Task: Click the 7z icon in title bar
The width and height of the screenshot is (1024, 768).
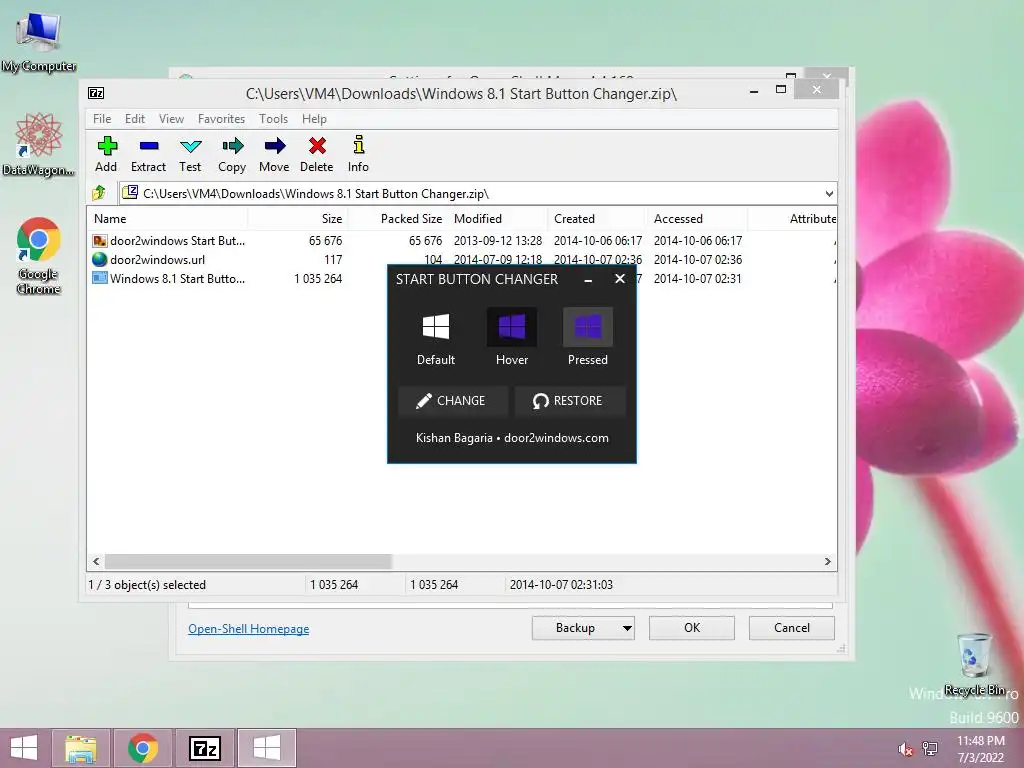Action: (96, 93)
